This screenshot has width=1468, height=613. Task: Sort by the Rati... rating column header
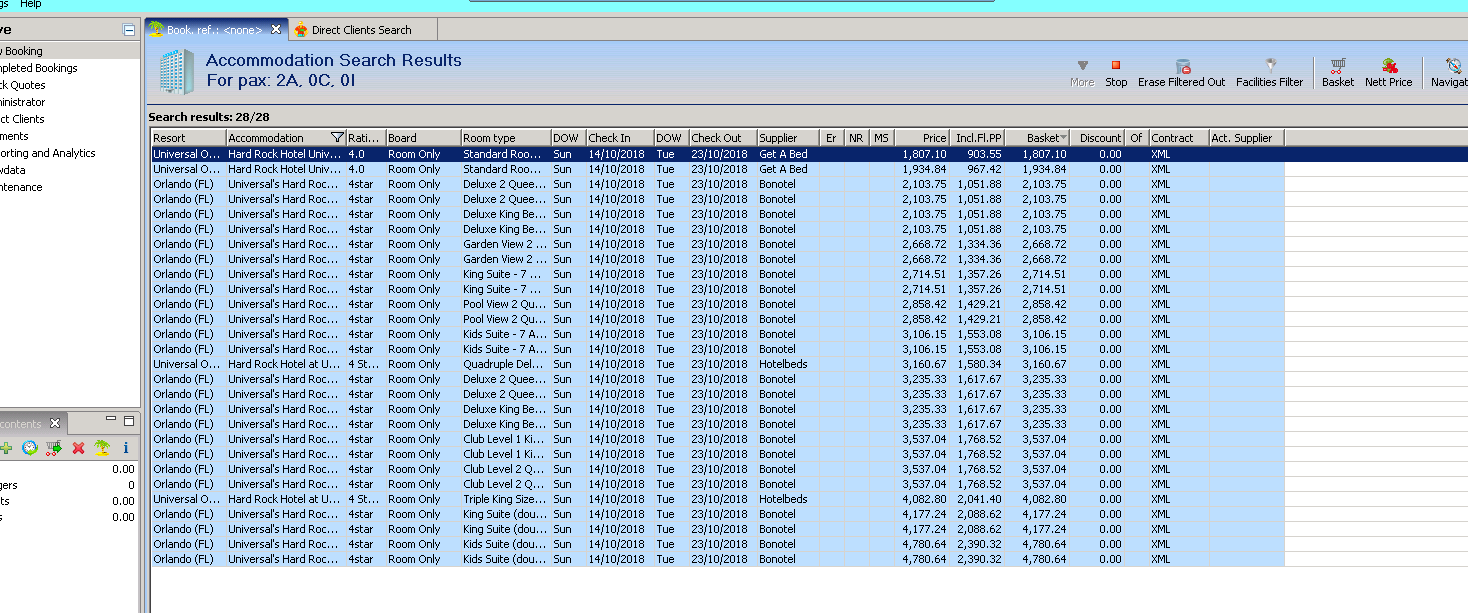[365, 138]
